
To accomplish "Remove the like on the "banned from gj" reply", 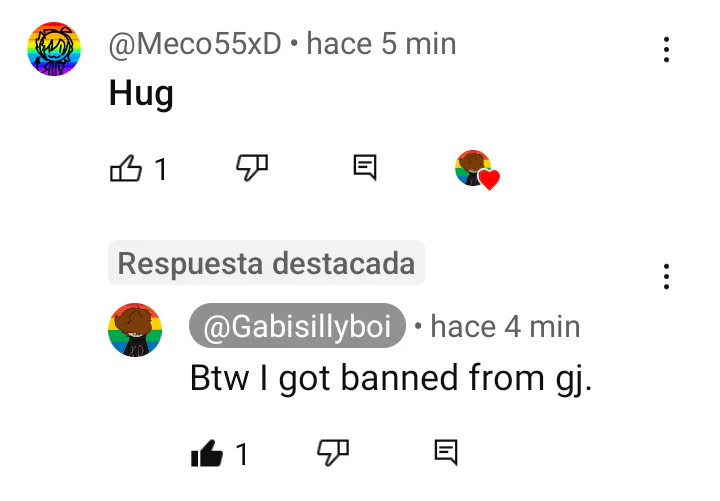I will click(207, 453).
